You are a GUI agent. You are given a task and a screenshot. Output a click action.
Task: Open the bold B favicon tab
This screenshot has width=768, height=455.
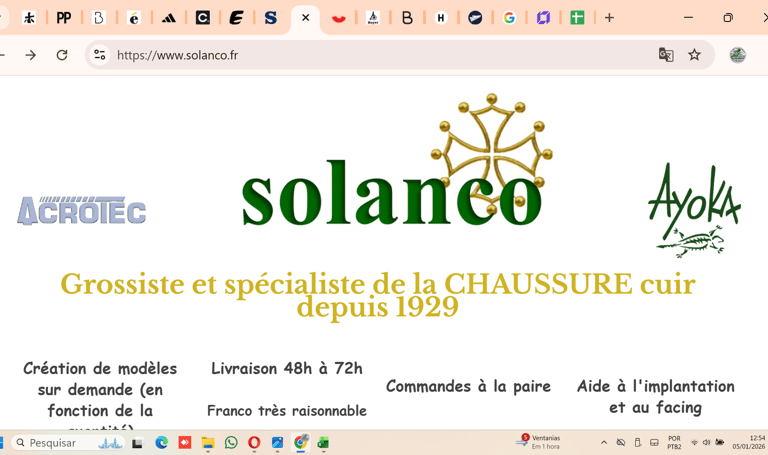407,18
